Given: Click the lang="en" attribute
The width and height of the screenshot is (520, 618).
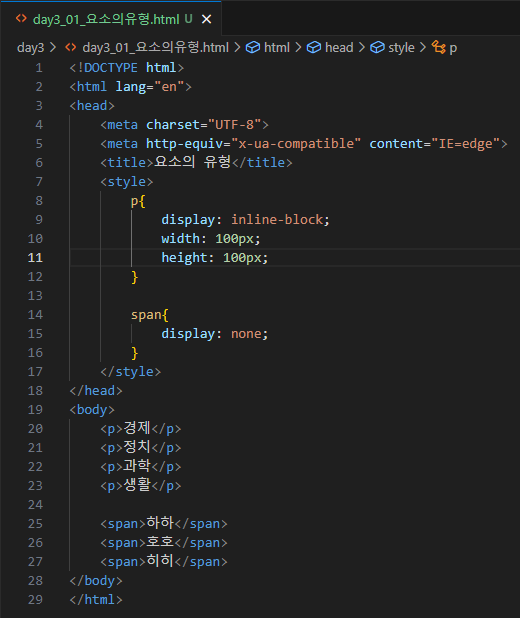Looking at the screenshot, I should point(150,87).
